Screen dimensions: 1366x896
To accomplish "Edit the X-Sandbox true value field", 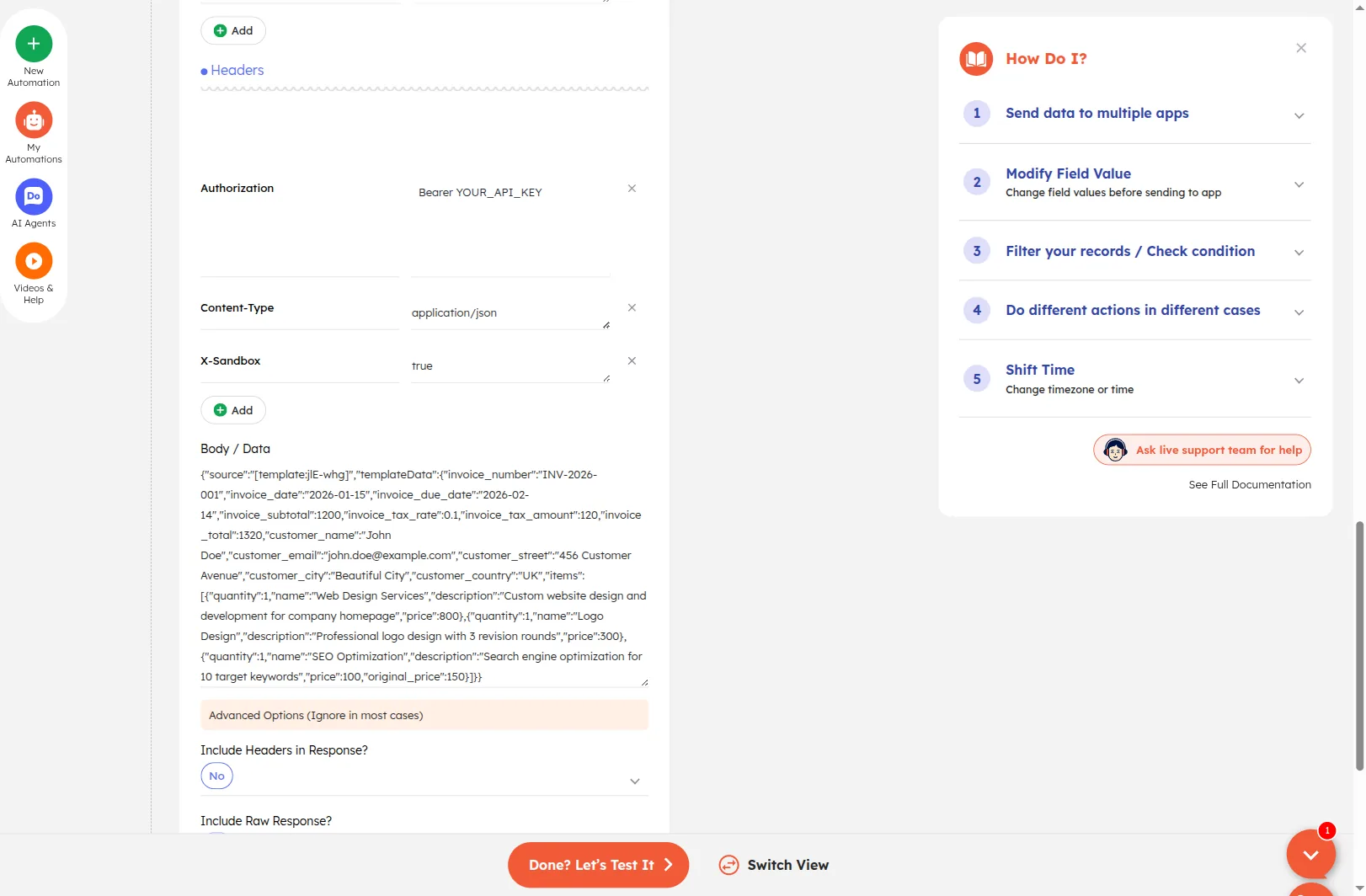I will pyautogui.click(x=510, y=366).
